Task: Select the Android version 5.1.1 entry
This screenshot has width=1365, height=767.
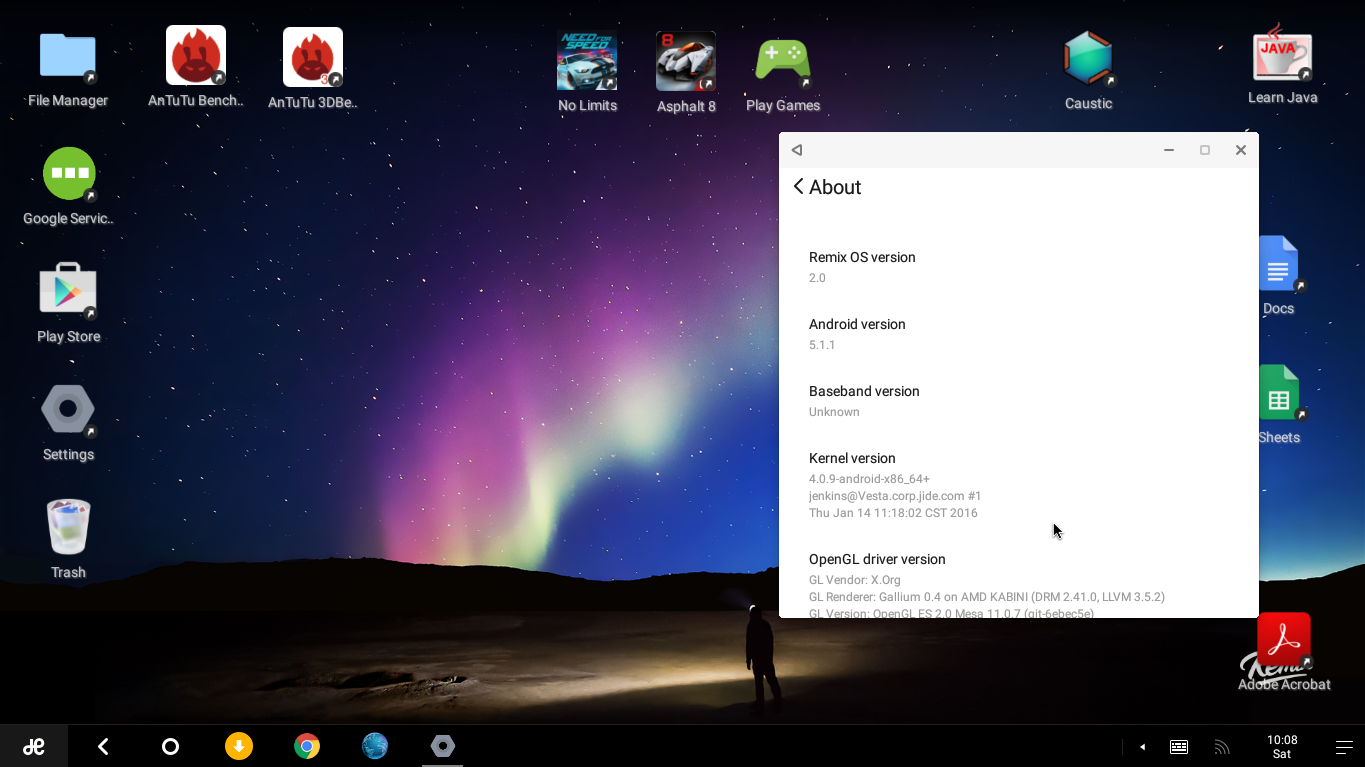Action: coord(1019,334)
